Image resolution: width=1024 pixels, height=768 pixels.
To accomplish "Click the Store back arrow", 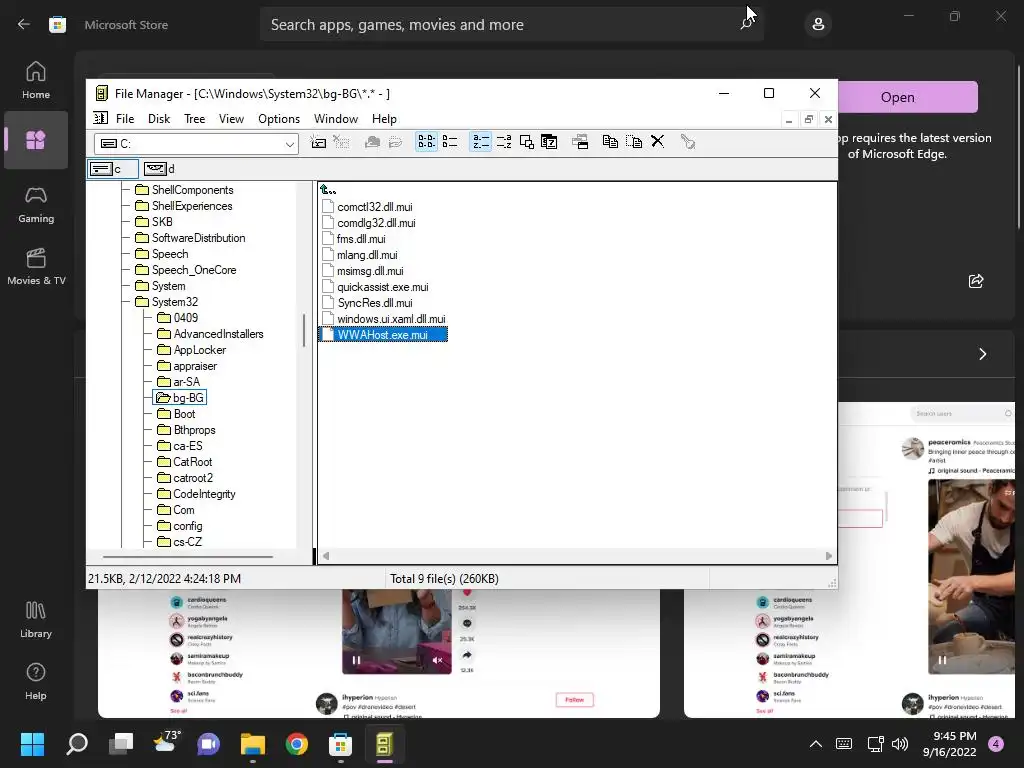I will coord(24,25).
